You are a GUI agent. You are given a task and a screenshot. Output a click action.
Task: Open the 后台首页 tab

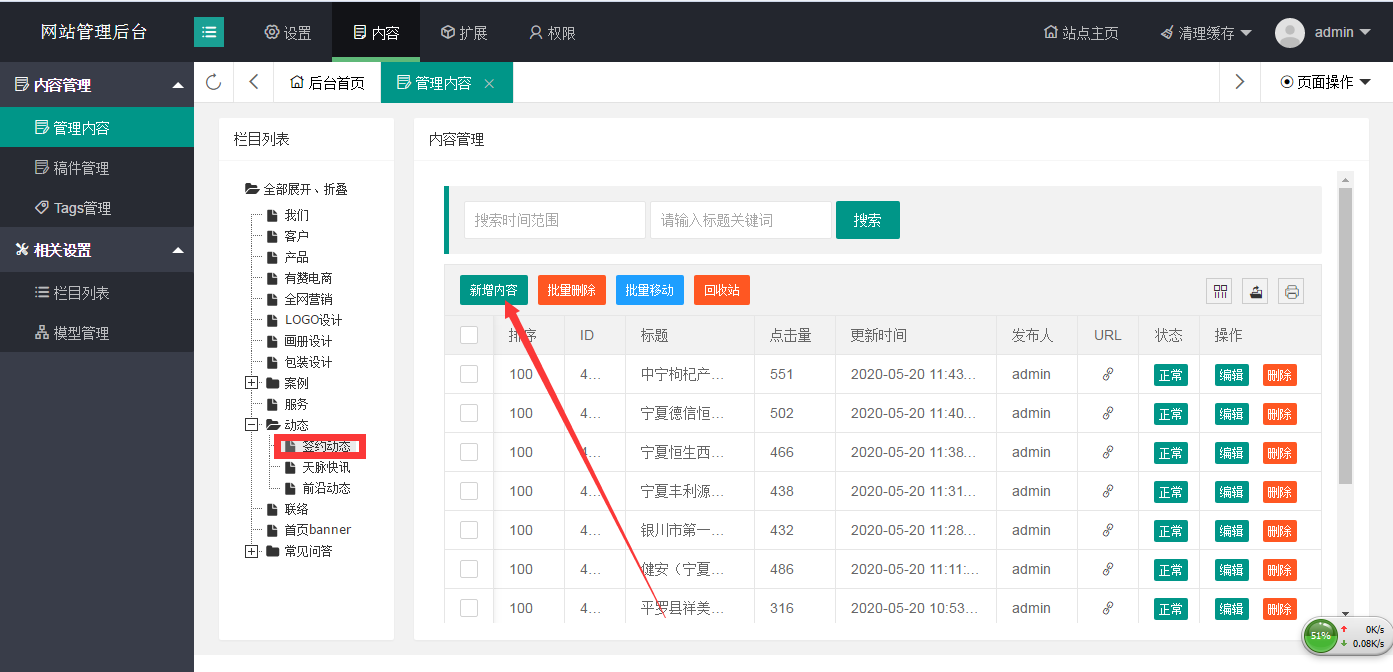click(x=327, y=83)
